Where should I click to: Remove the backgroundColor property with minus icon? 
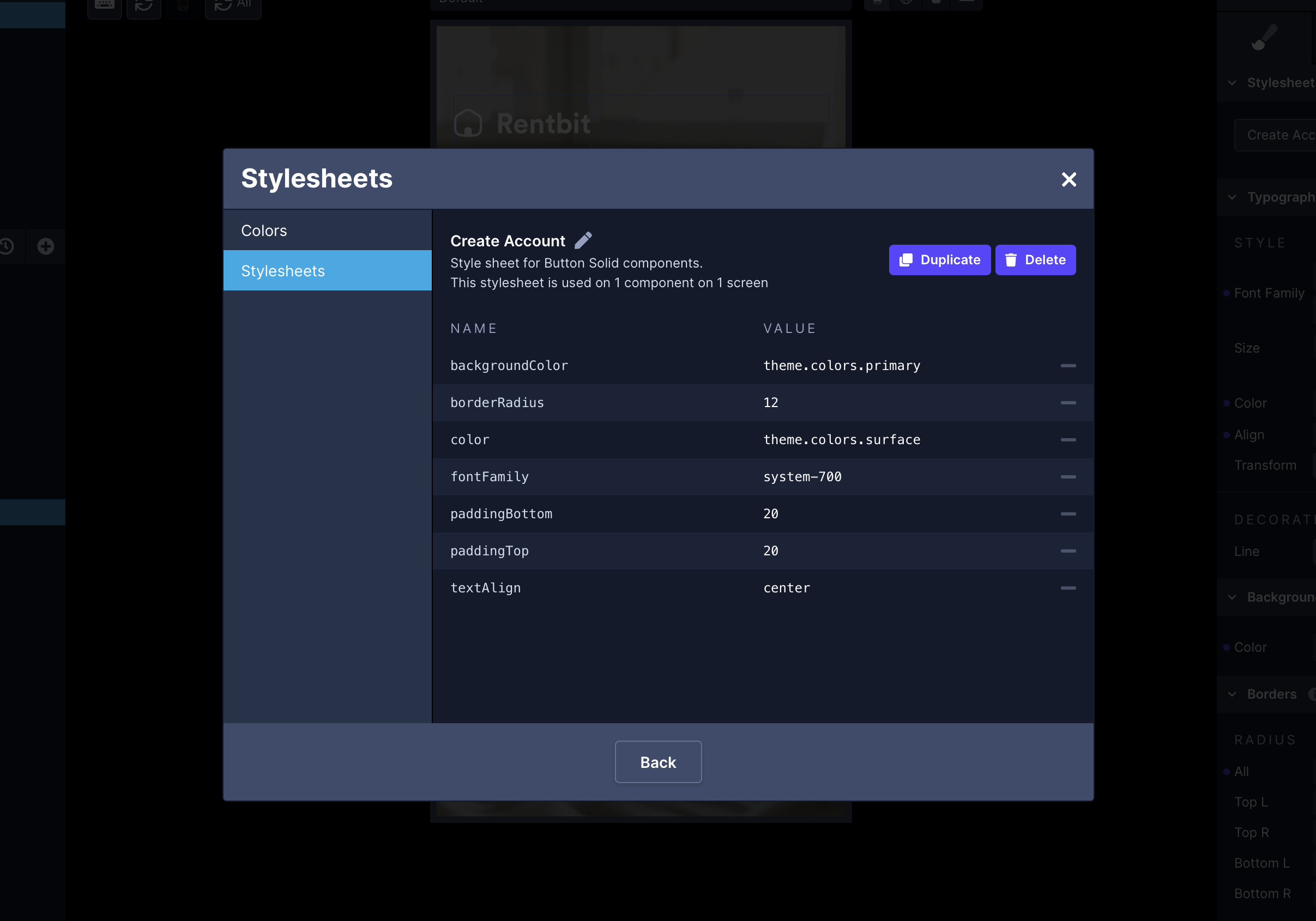click(x=1068, y=366)
